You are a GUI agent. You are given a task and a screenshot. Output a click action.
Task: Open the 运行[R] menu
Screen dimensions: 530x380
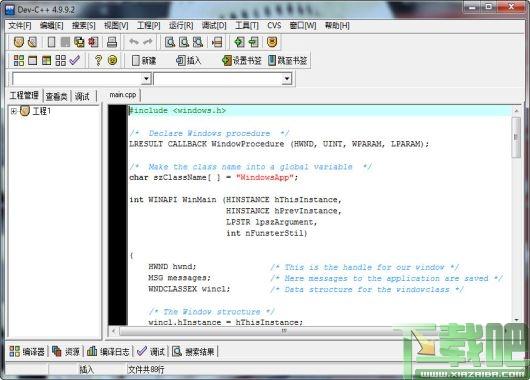point(181,26)
